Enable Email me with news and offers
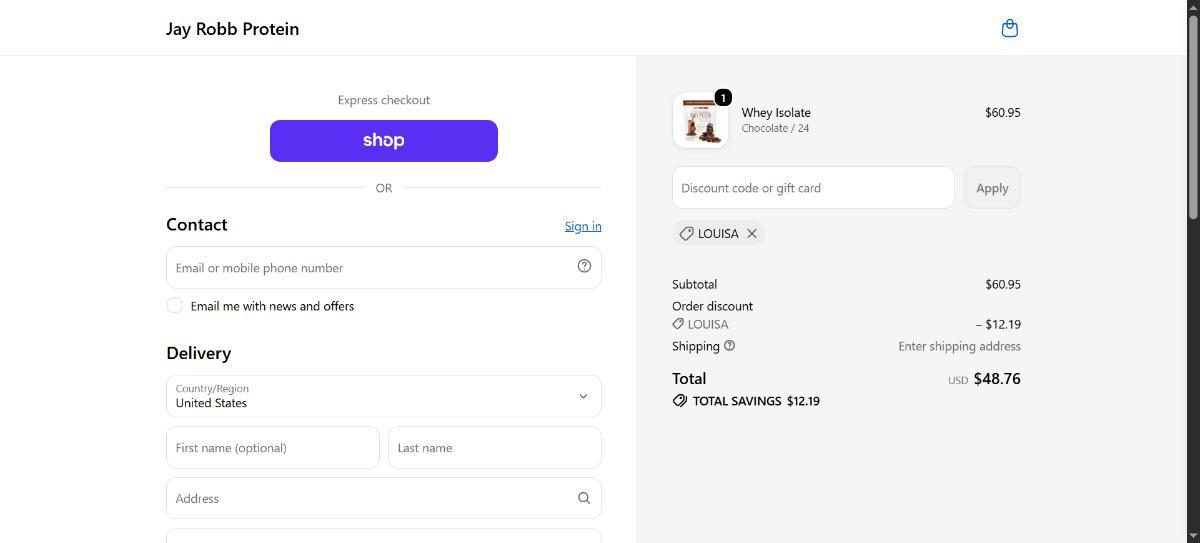 click(175, 305)
